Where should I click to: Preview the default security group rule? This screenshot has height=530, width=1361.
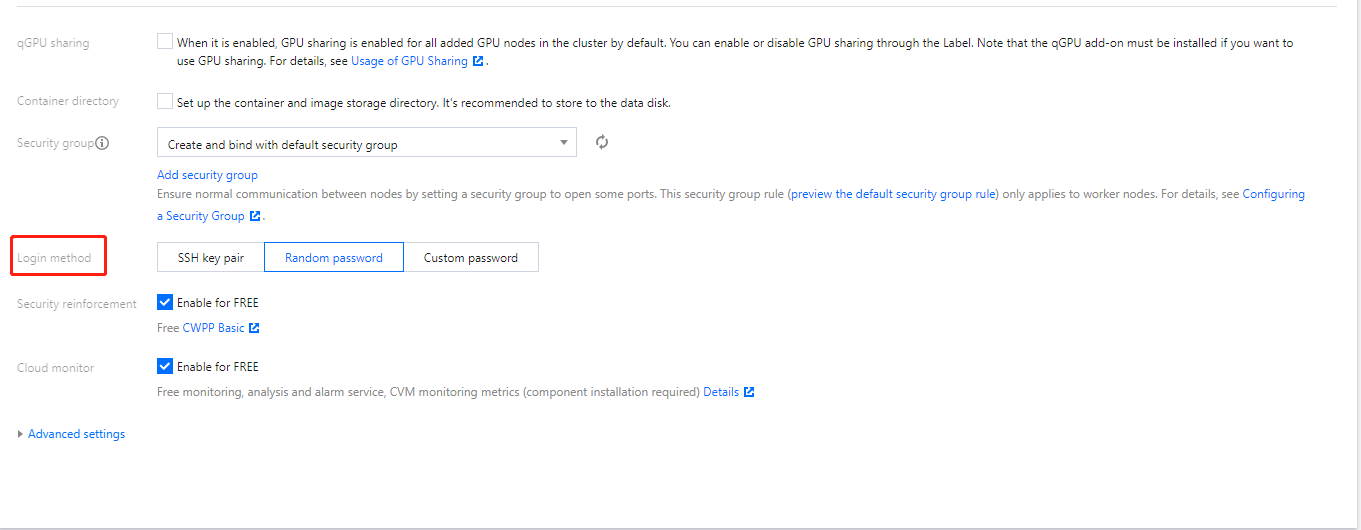[893, 194]
